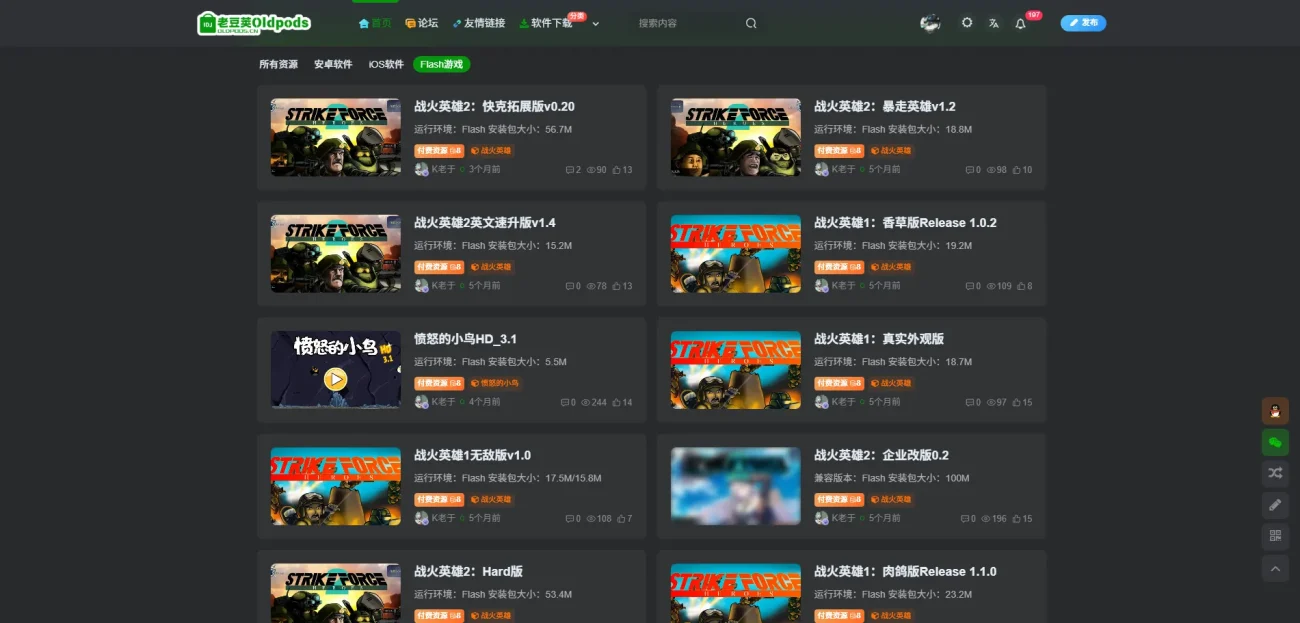
Task: Open the QQ penguin sidebar icon
Action: click(x=1275, y=410)
